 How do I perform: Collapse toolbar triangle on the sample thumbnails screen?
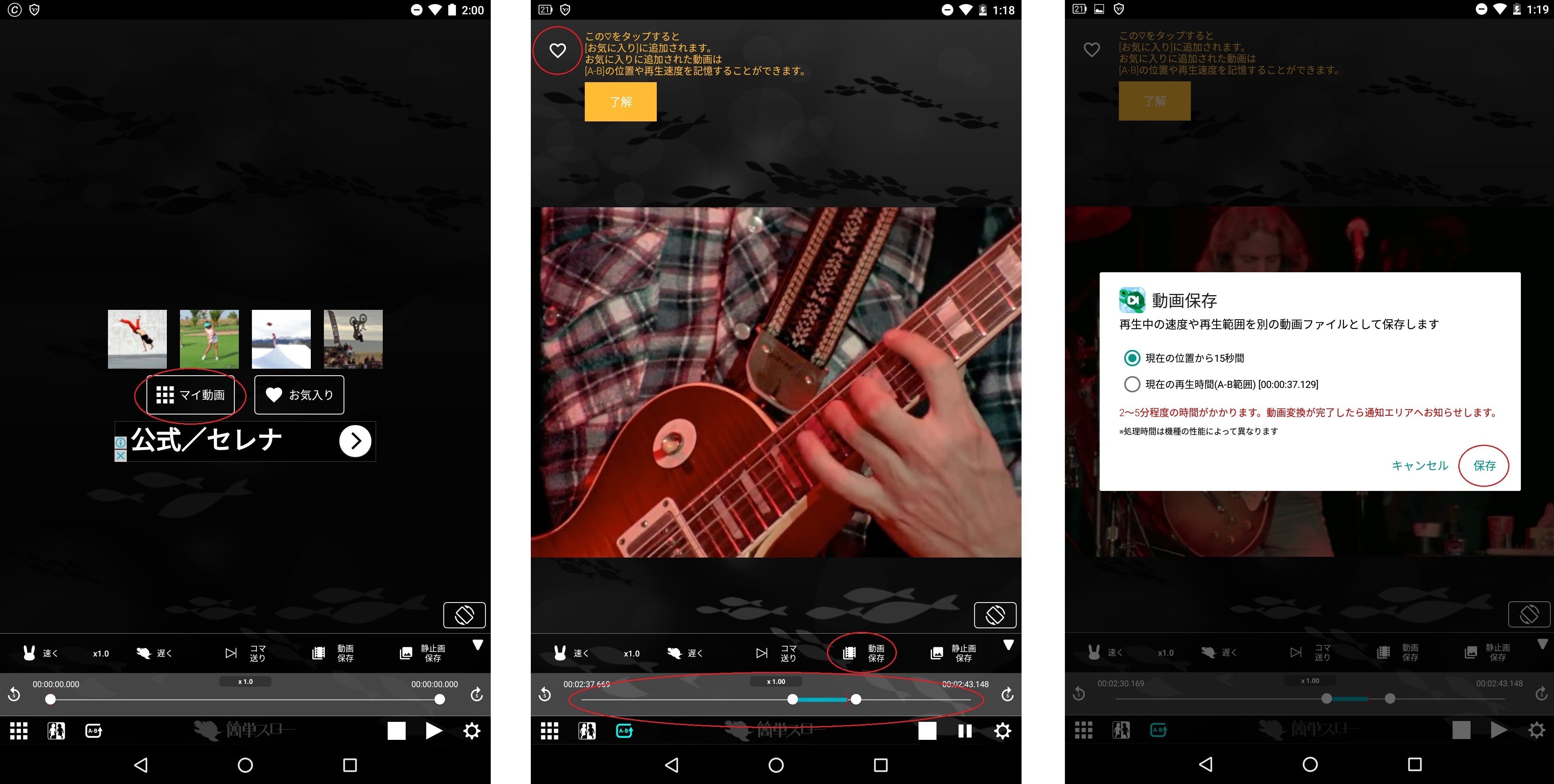(x=477, y=645)
